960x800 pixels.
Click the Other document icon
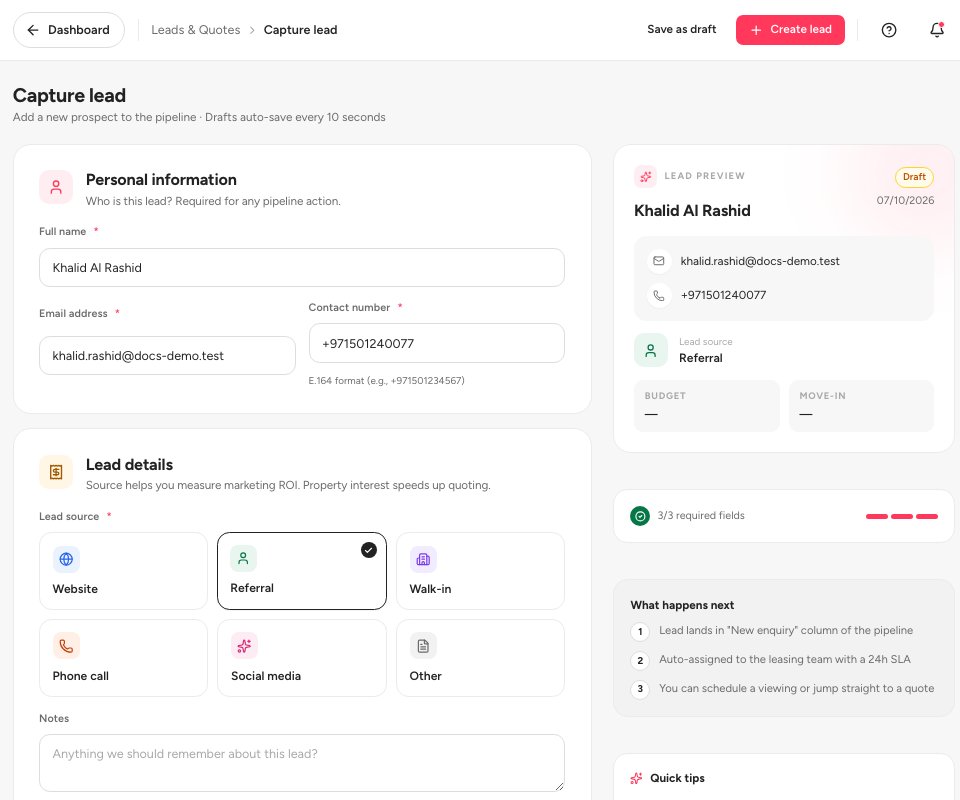point(423,646)
